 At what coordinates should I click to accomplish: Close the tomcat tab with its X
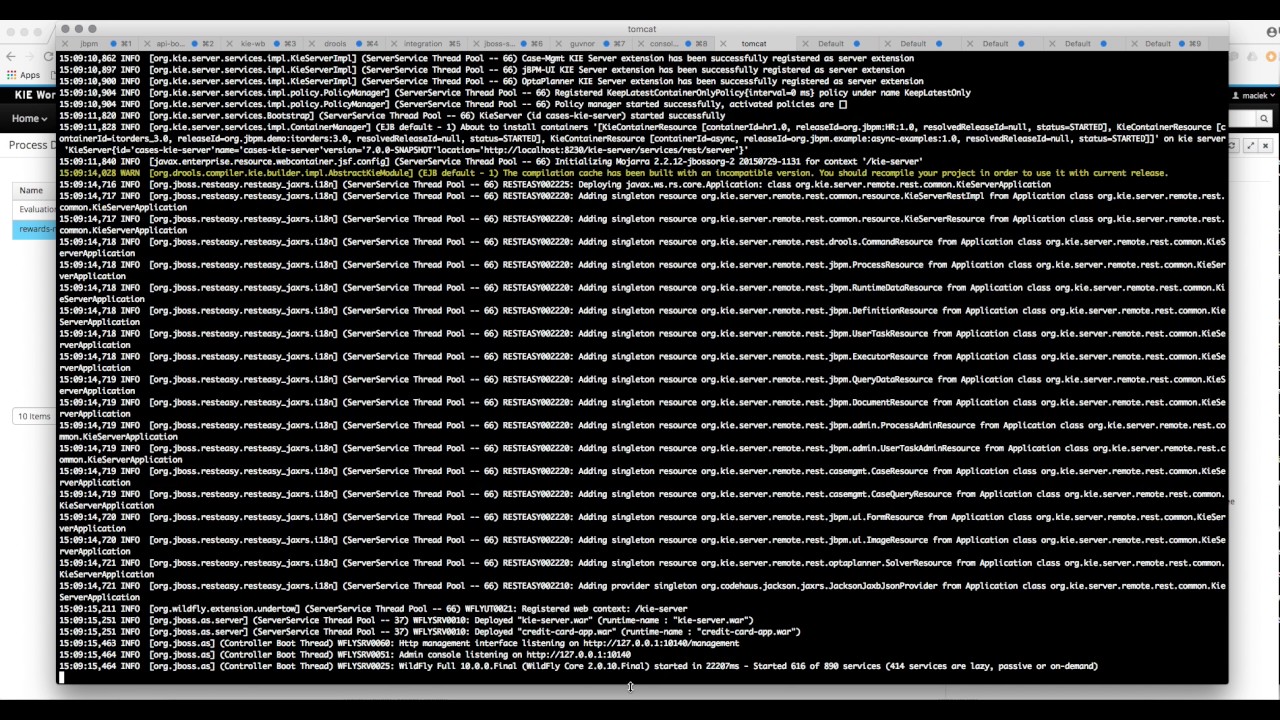pyautogui.click(x=721, y=44)
